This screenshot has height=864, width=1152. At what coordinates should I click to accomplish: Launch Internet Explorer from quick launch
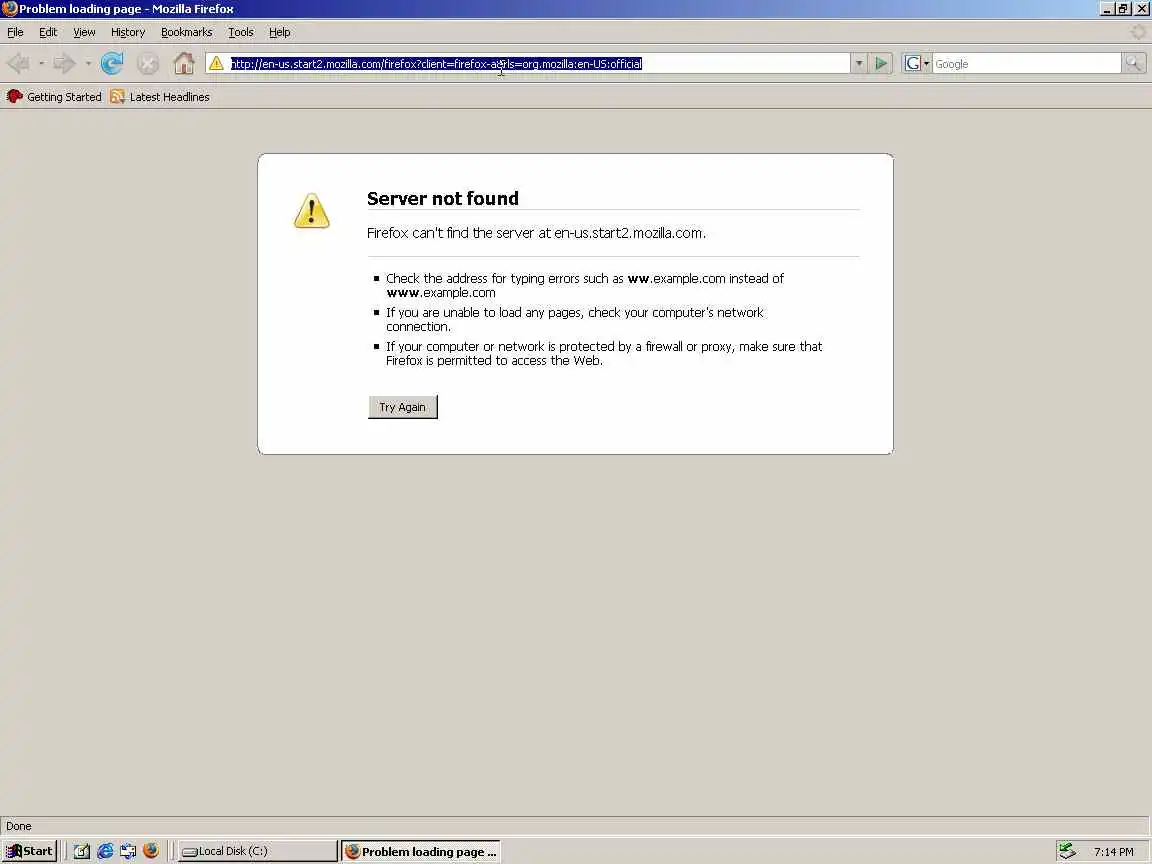[105, 851]
